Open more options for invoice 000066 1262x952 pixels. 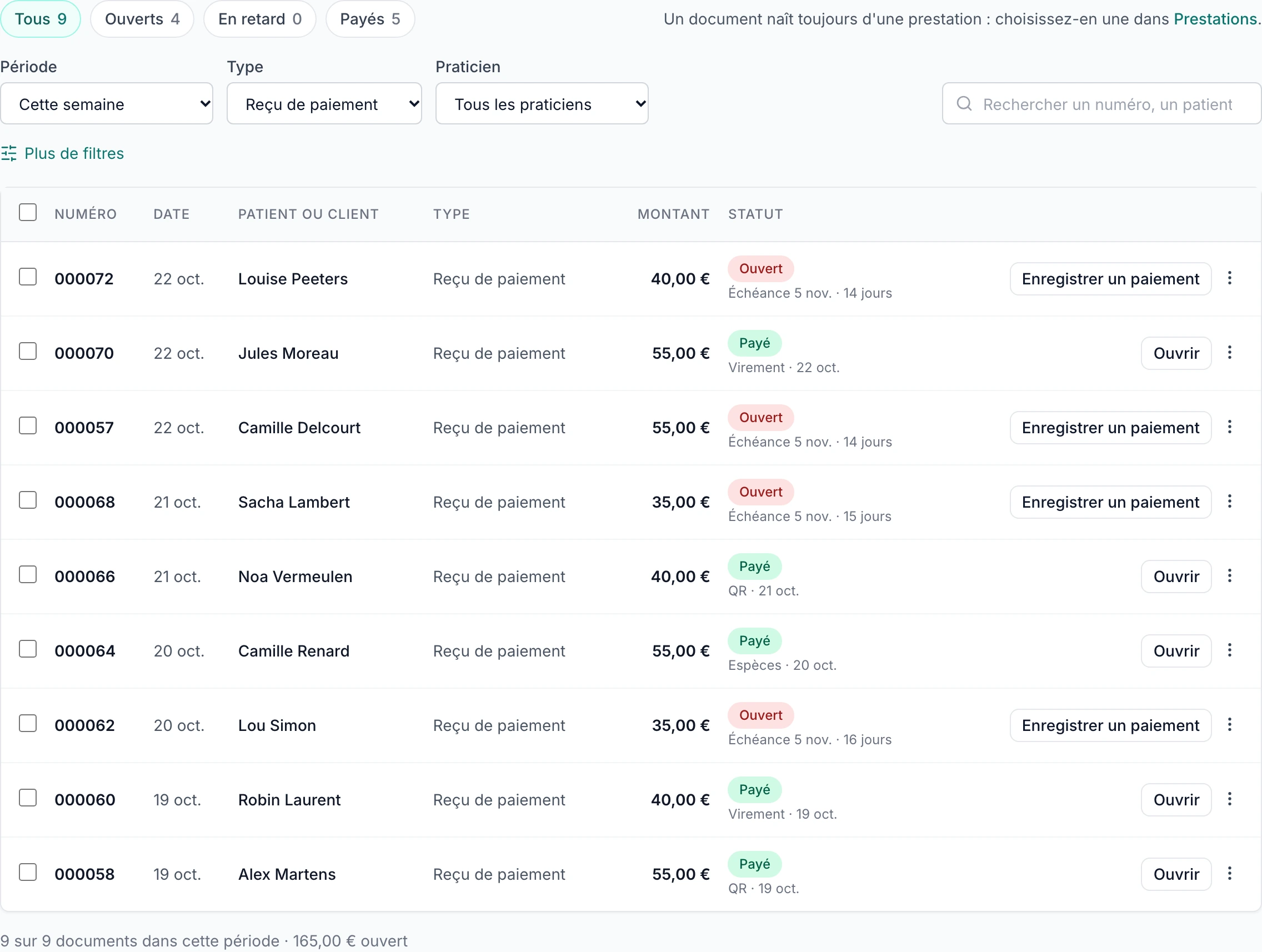1229,576
